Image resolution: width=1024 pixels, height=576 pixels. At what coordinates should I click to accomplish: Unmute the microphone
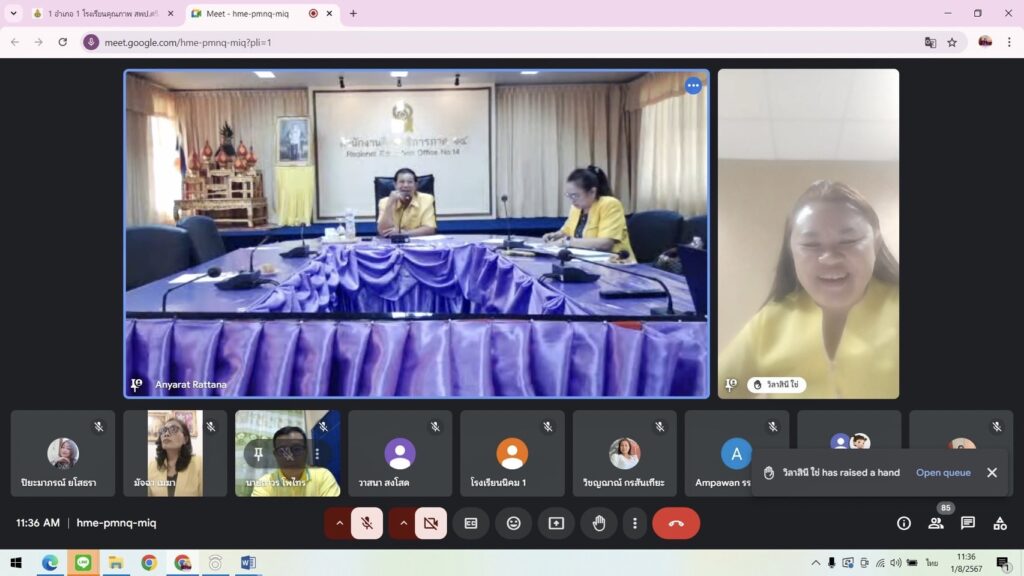pos(367,523)
